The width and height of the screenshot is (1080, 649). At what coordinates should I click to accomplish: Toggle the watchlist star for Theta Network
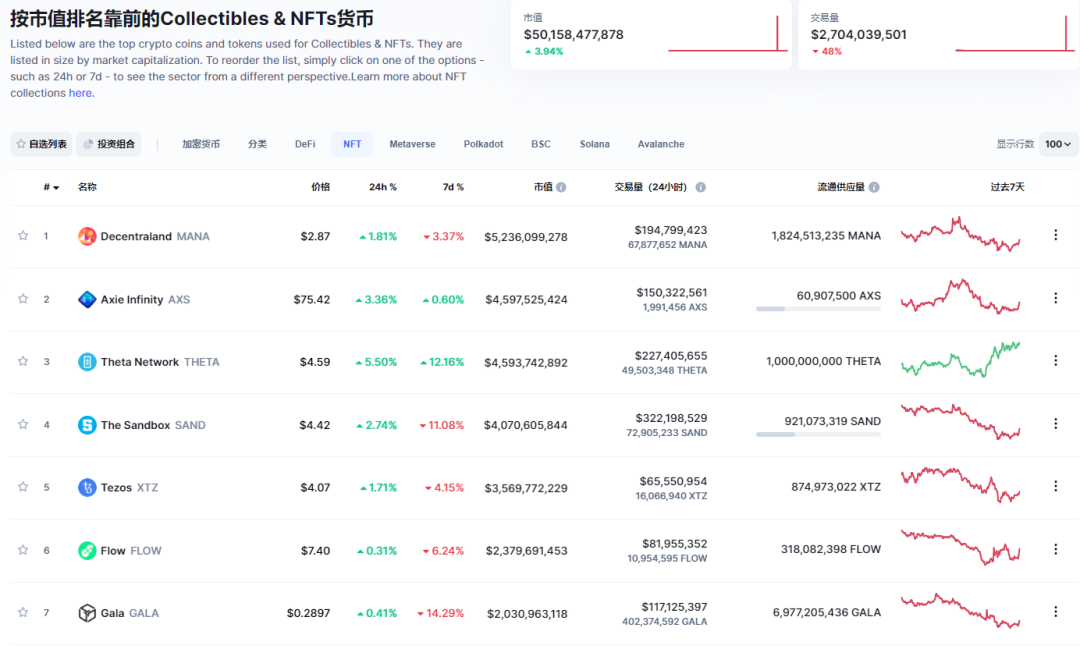pyautogui.click(x=23, y=361)
